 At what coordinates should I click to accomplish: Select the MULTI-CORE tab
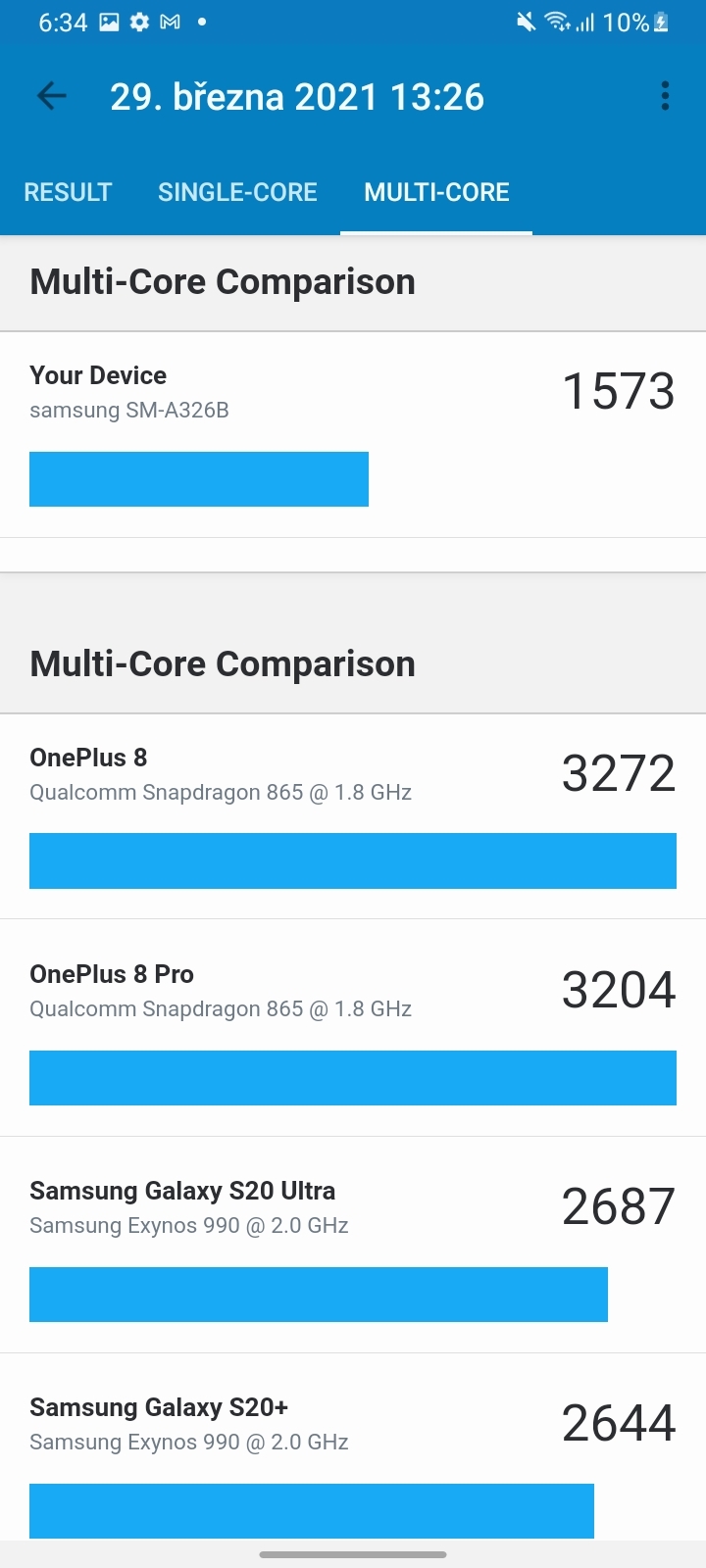click(x=436, y=192)
